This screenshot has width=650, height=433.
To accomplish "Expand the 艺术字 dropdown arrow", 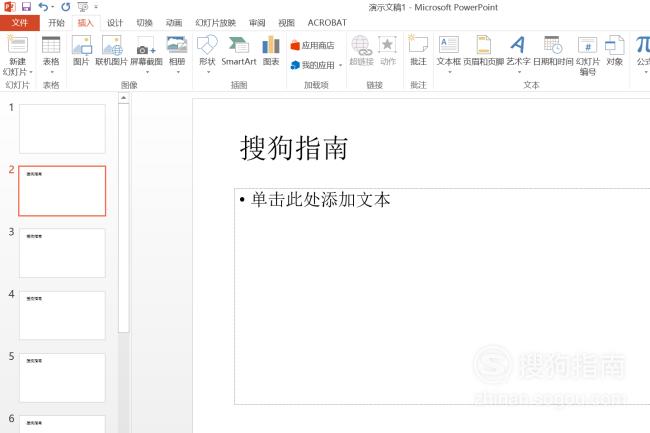I will (x=519, y=72).
